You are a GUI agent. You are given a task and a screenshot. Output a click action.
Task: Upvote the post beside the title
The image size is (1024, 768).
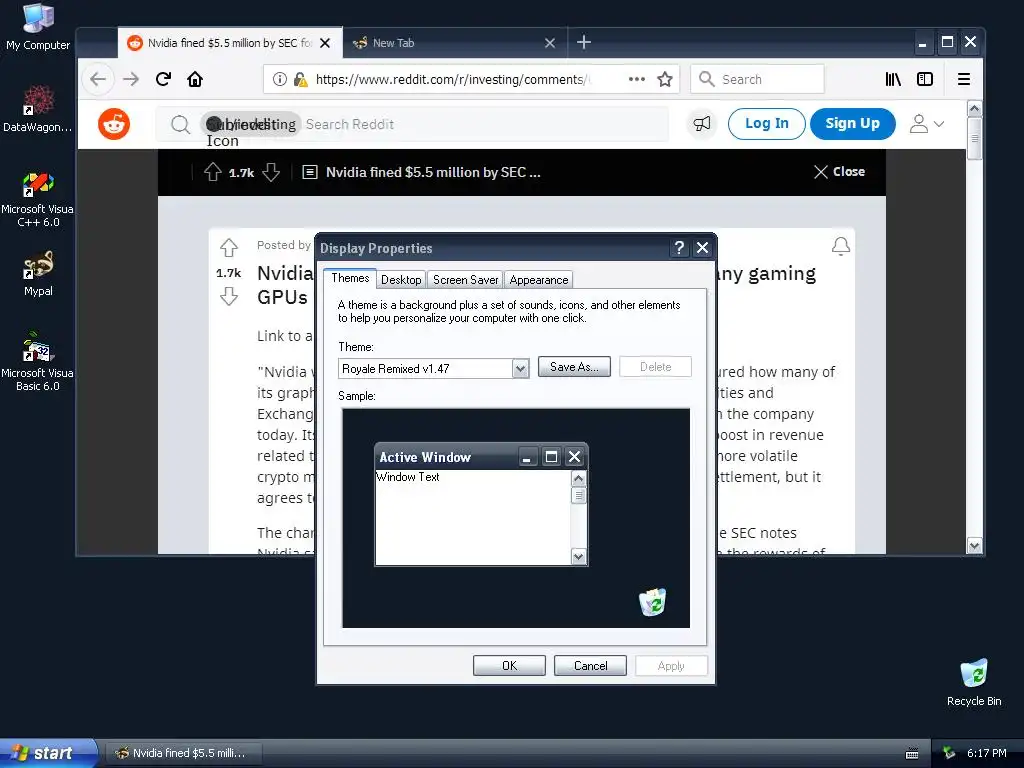[x=229, y=248]
